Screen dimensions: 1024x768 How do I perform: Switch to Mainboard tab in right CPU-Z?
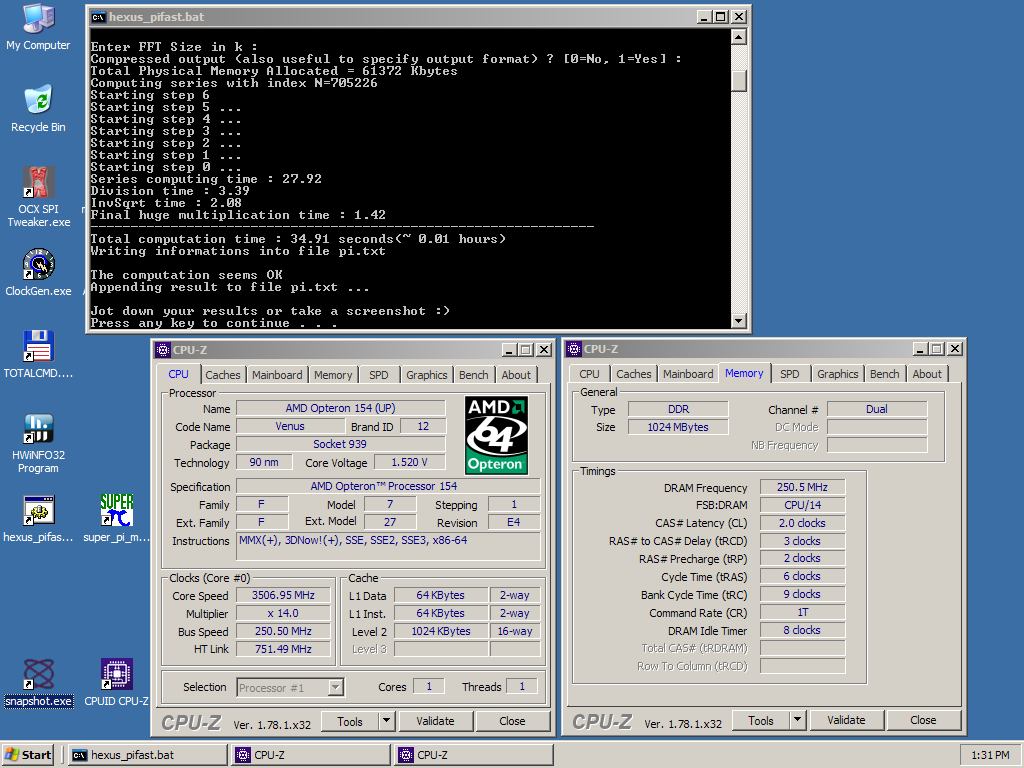688,374
